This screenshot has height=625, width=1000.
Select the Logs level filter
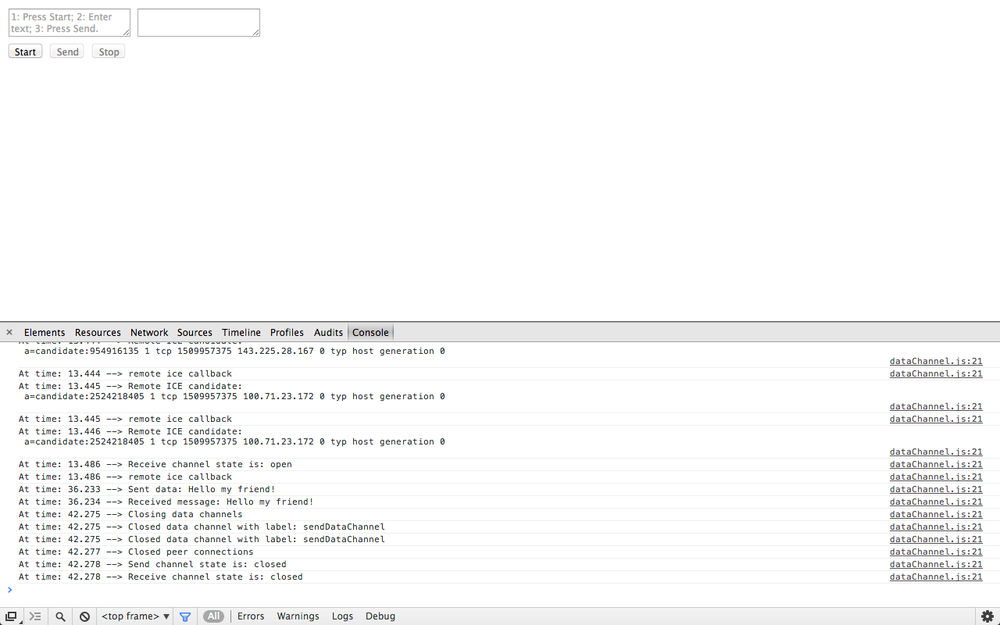coord(342,616)
